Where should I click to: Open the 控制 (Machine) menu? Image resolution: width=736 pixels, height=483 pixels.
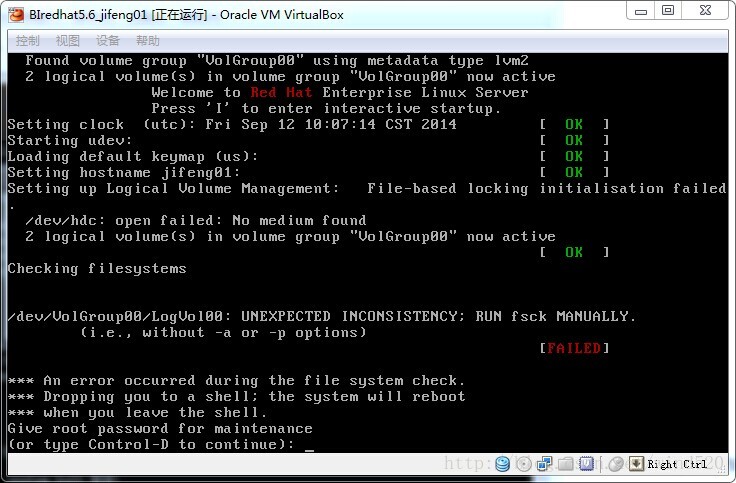coord(28,41)
